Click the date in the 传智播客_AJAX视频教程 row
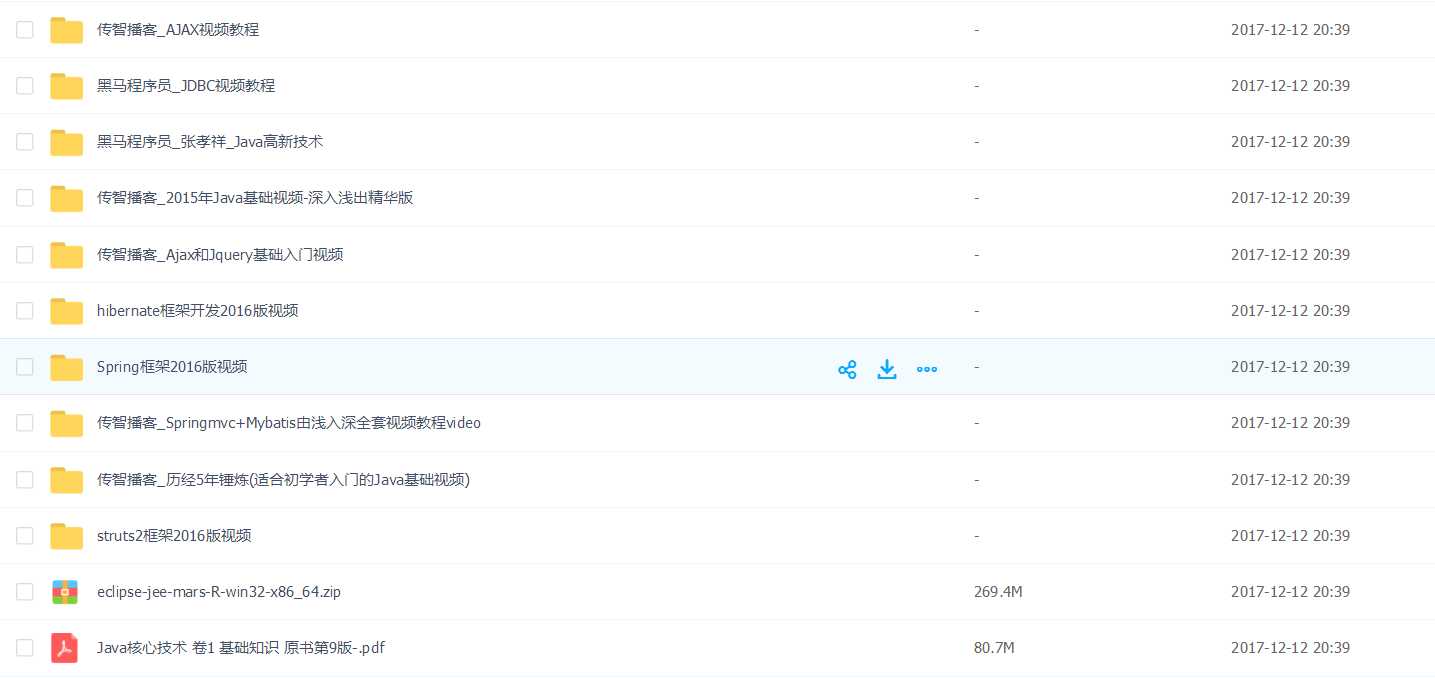 click(x=1290, y=30)
